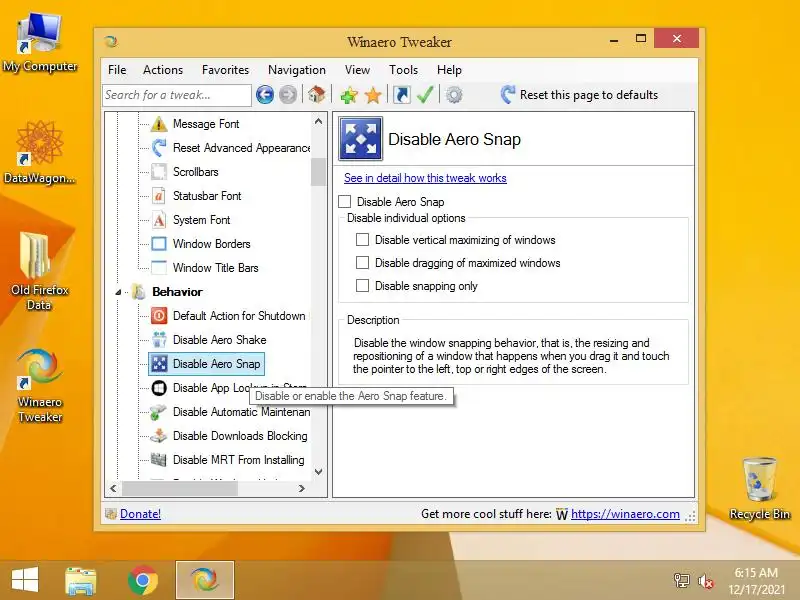The image size is (800, 600).
Task: Open File Explorer from the taskbar
Action: pos(80,581)
